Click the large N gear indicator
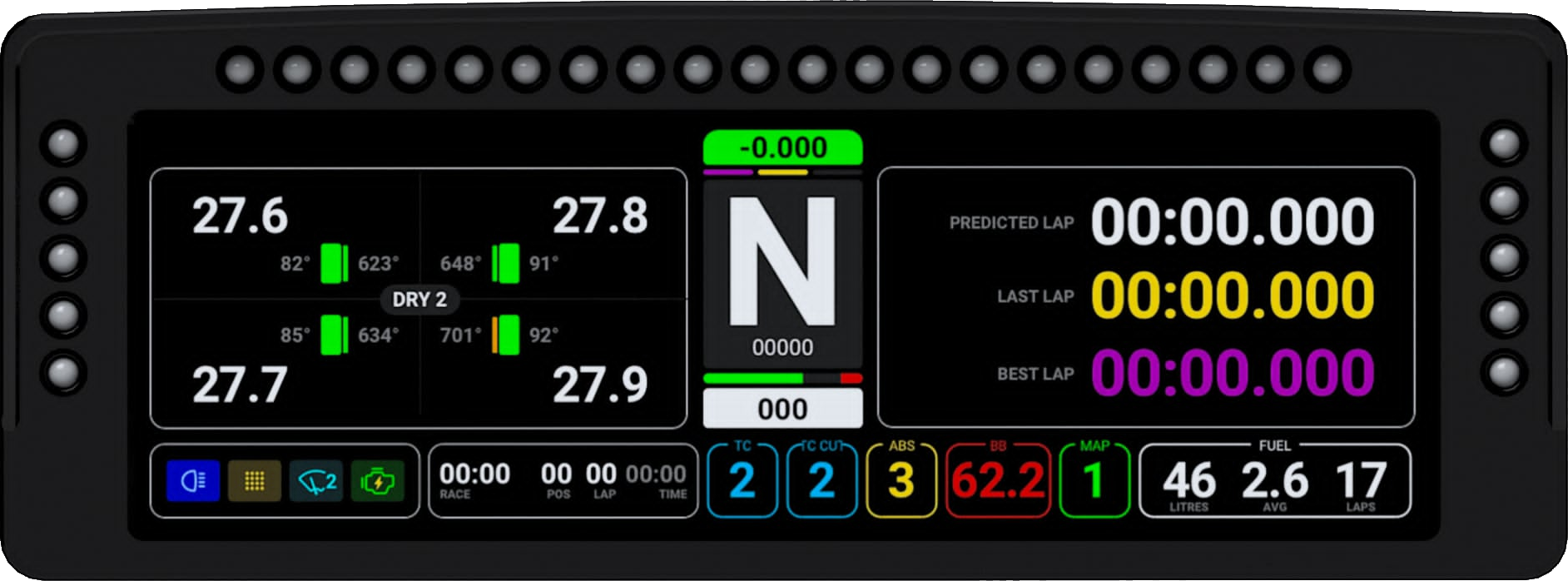Image resolution: width=1568 pixels, height=581 pixels. 782,261
